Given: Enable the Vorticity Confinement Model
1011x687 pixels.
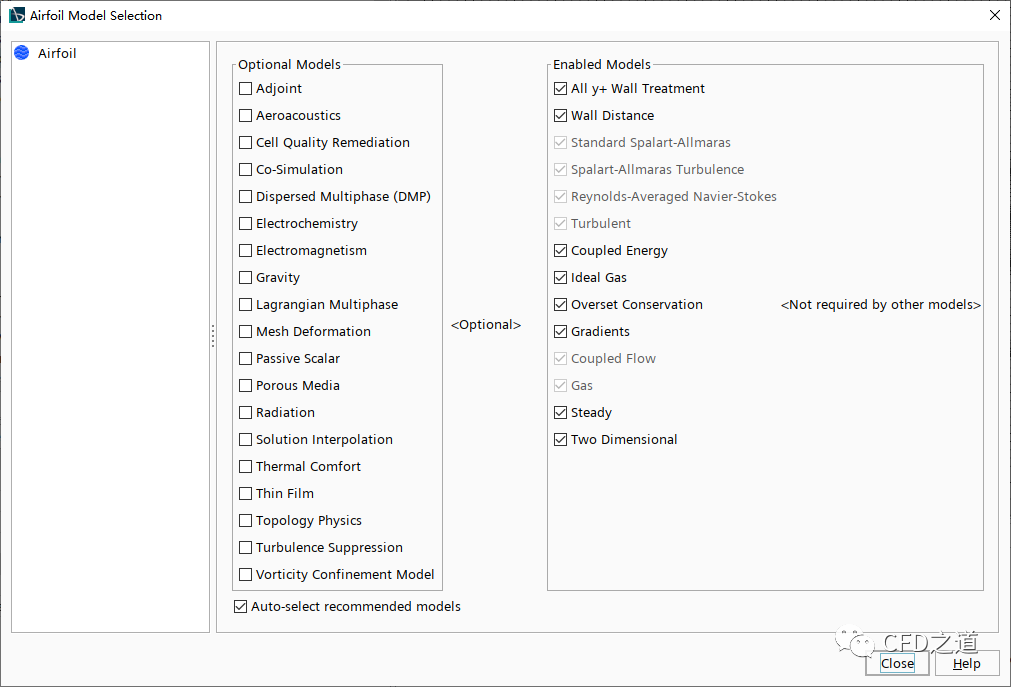Looking at the screenshot, I should (246, 574).
